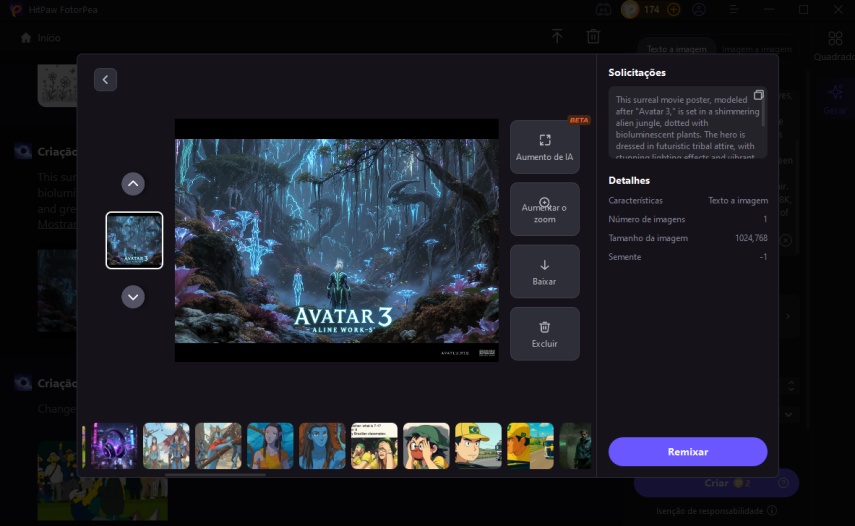Click the Aumentar o zoom magnifier button
This screenshot has height=526, width=855.
click(x=544, y=209)
